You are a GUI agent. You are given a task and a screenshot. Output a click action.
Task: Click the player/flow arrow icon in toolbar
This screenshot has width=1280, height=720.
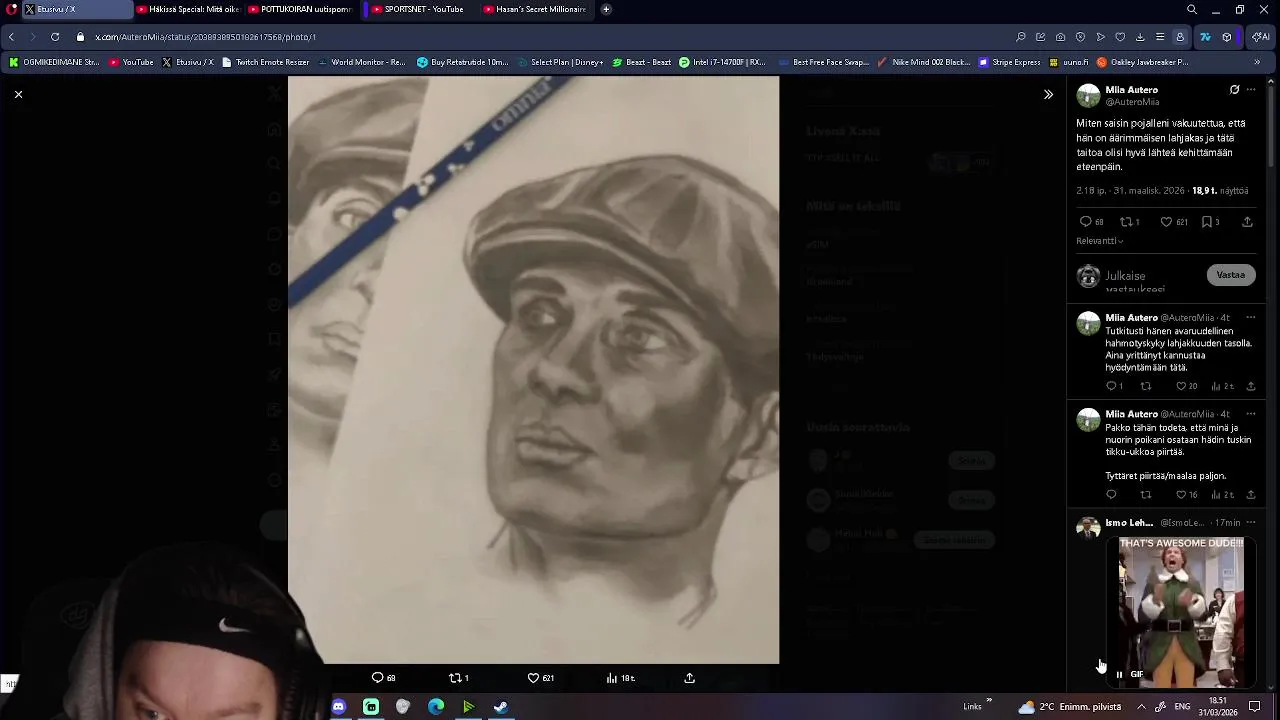tap(1100, 37)
